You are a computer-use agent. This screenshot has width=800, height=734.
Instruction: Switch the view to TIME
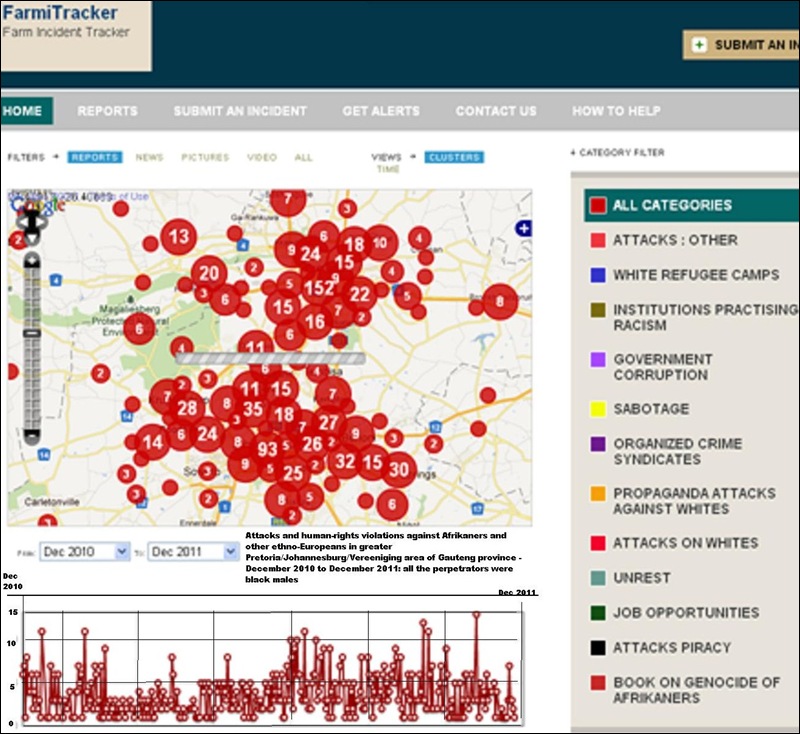[x=387, y=170]
